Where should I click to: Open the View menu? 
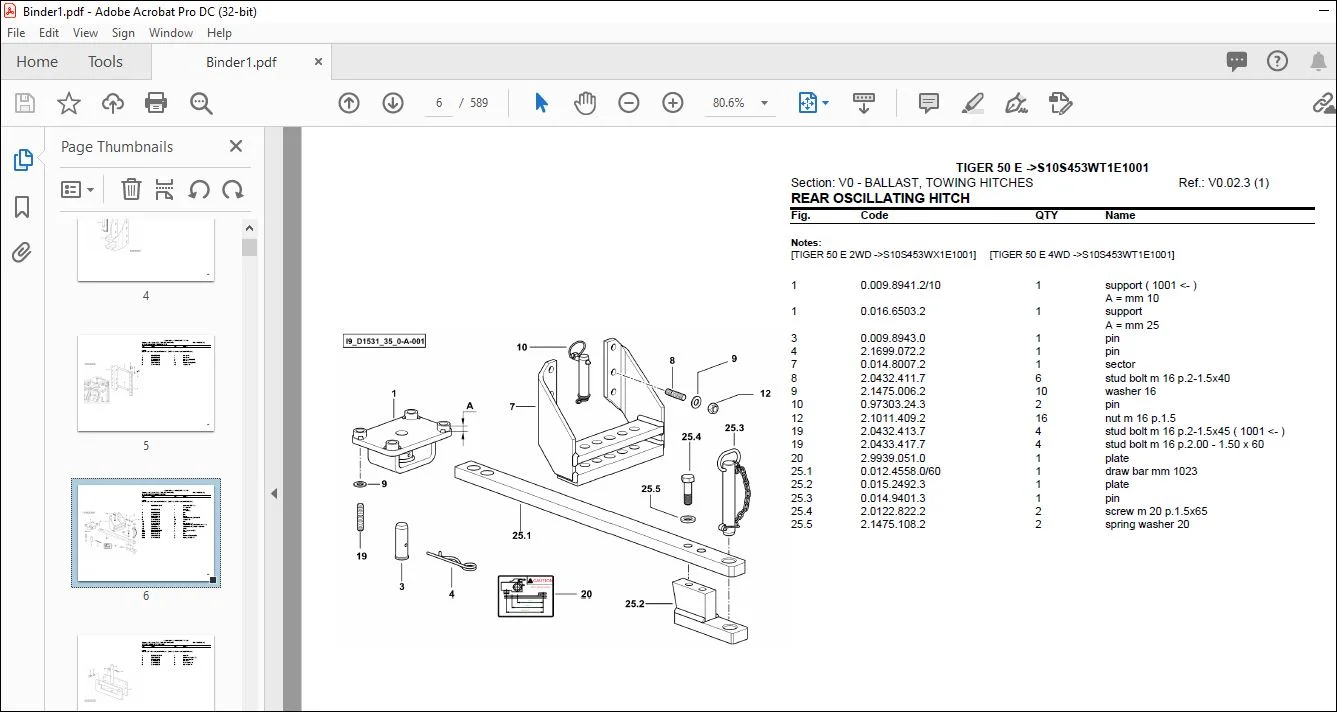(86, 33)
